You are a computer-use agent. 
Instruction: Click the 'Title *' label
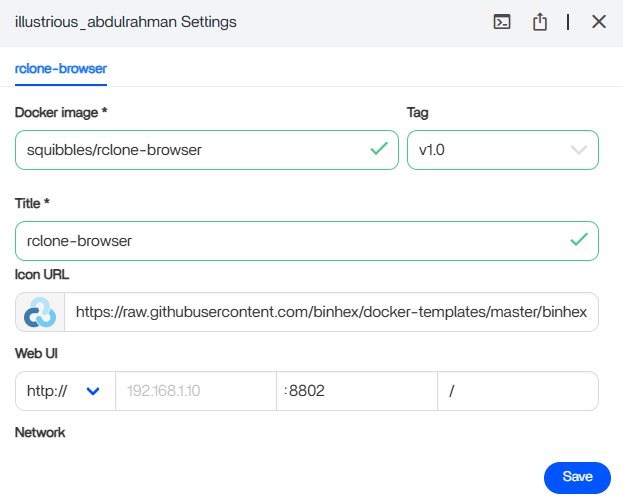click(x=32, y=203)
